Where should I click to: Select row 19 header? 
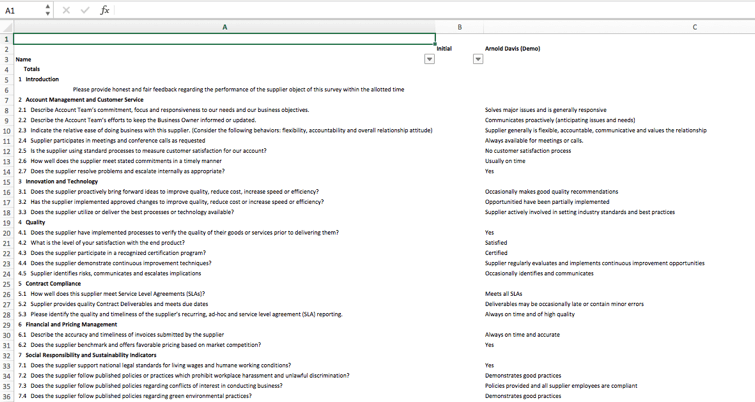(x=6, y=223)
